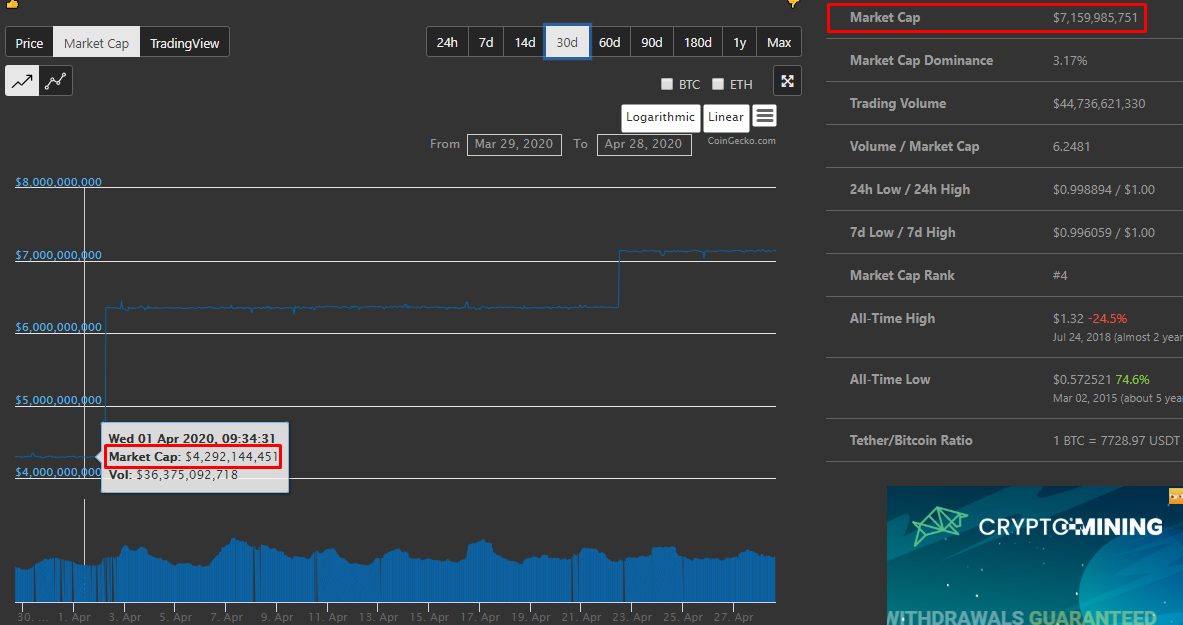Viewport: 1183px width, 625px height.
Task: Click the volume bar navigator below chart
Action: [400, 570]
